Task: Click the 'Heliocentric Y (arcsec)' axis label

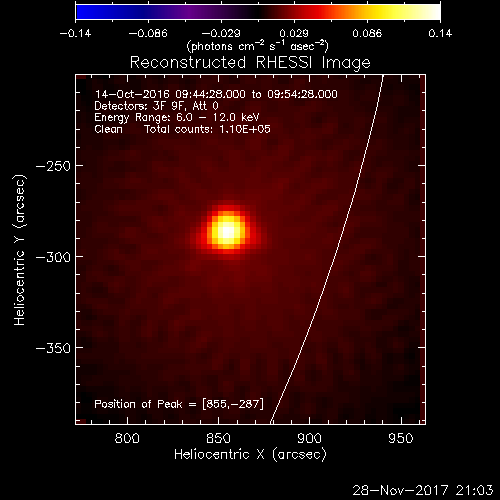Action: point(19,250)
